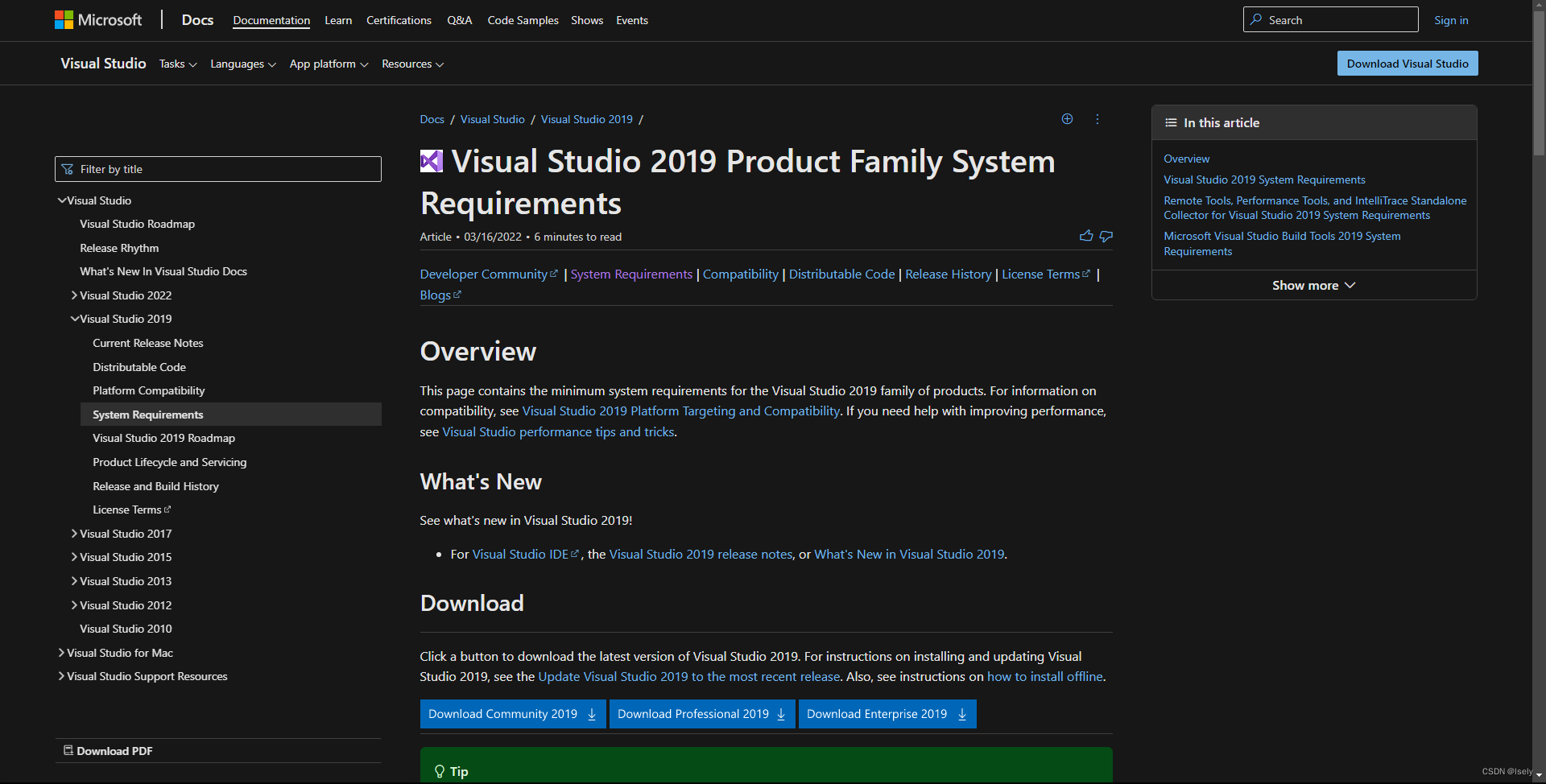This screenshot has height=784, width=1546.
Task: Click License Terms in the sidebar
Action: [127, 510]
